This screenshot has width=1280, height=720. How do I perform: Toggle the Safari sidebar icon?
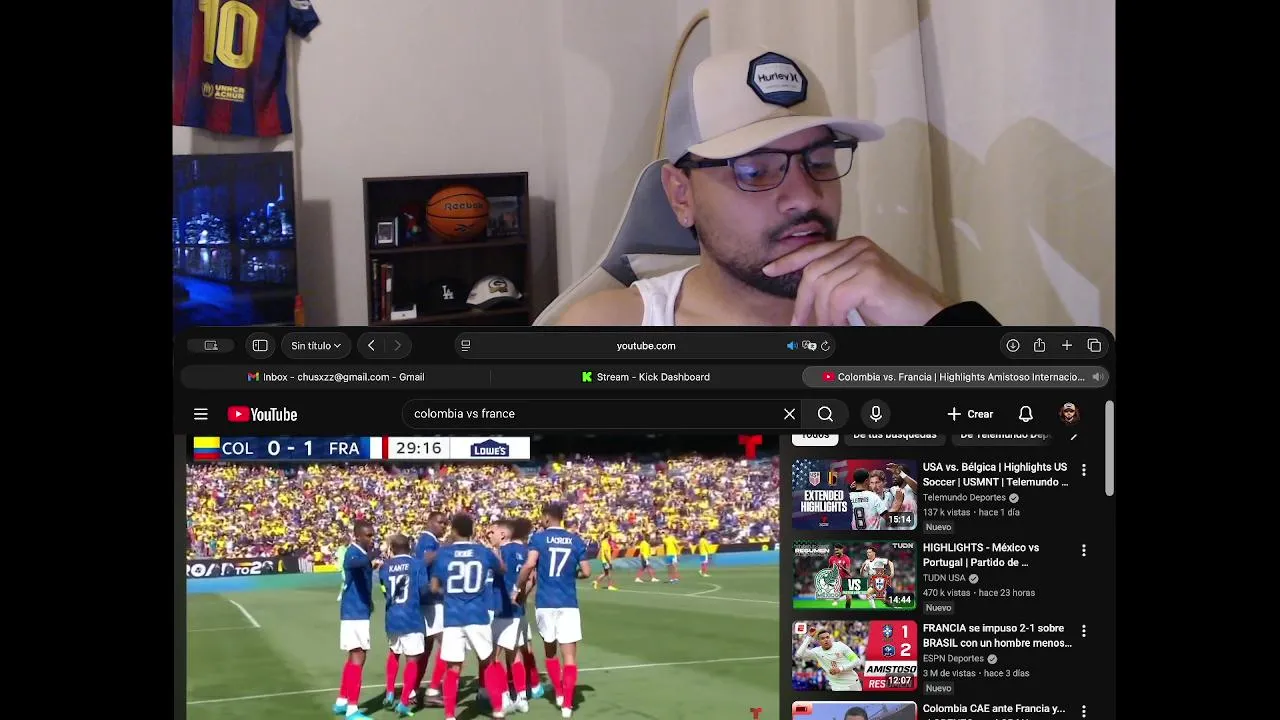(260, 345)
